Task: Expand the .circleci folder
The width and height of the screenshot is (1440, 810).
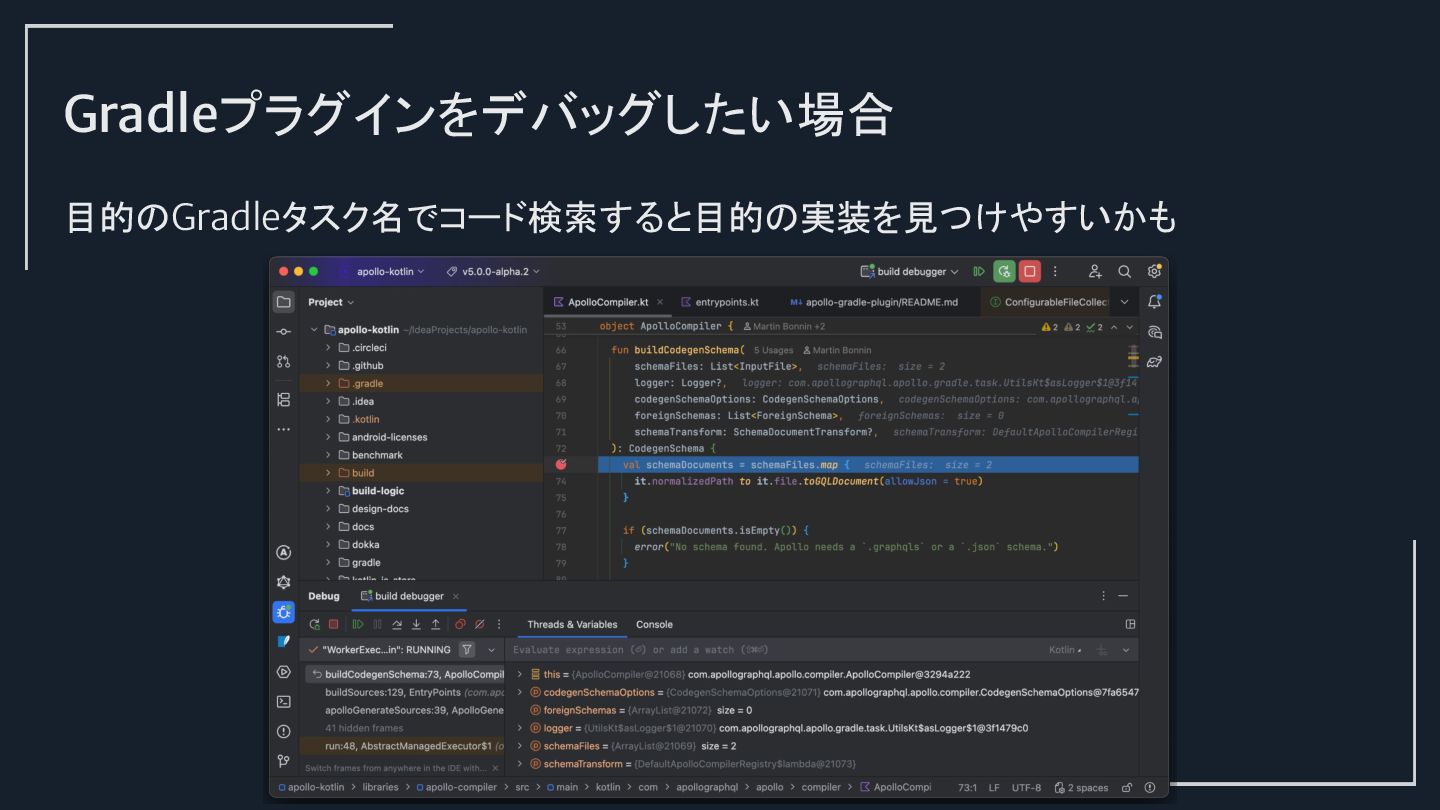Action: point(328,348)
